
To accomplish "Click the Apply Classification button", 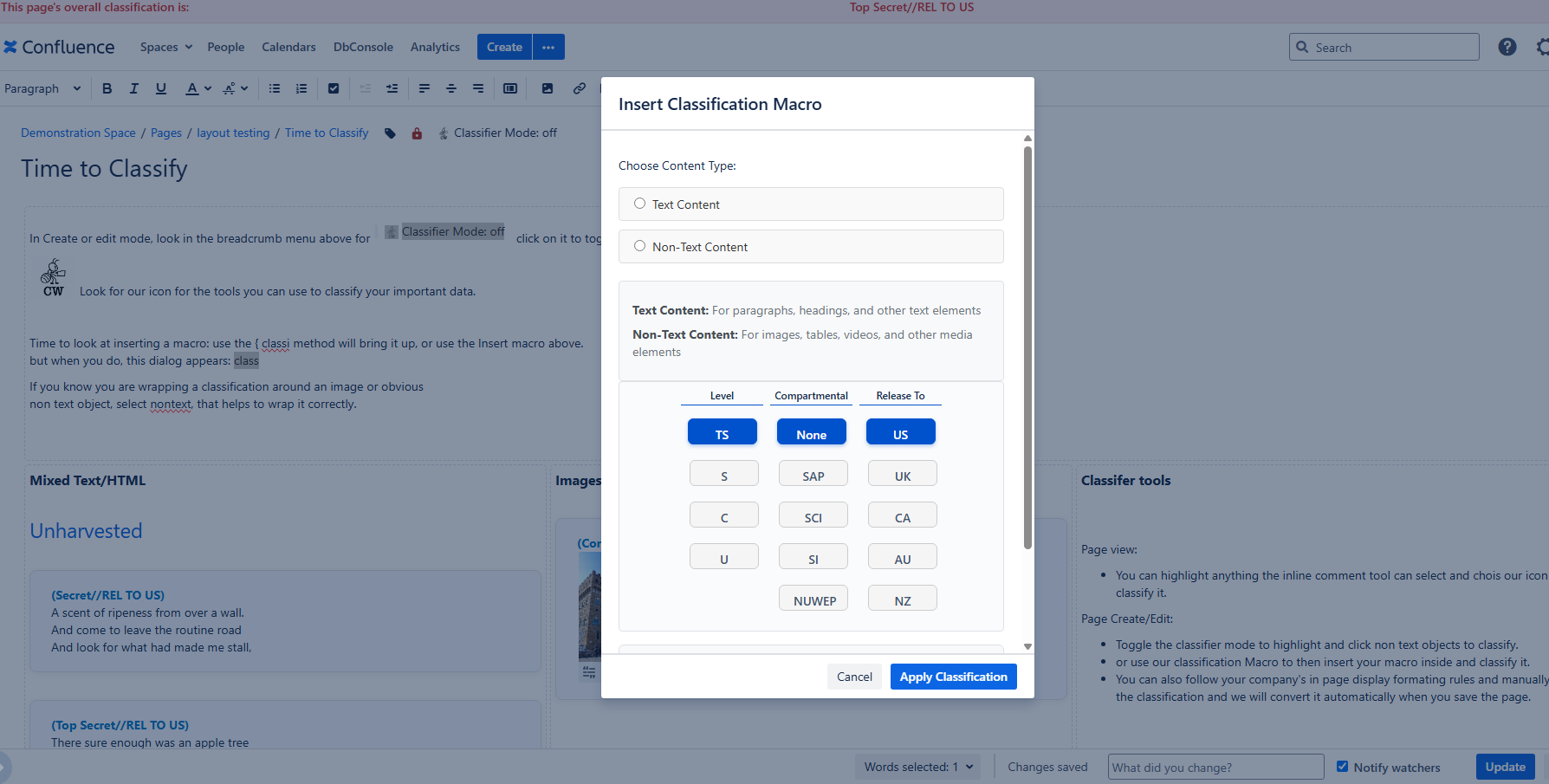I will pos(953,676).
